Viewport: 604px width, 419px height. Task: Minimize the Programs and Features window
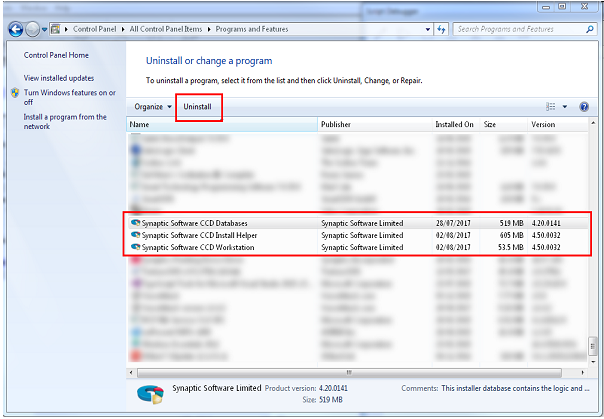click(x=546, y=7)
